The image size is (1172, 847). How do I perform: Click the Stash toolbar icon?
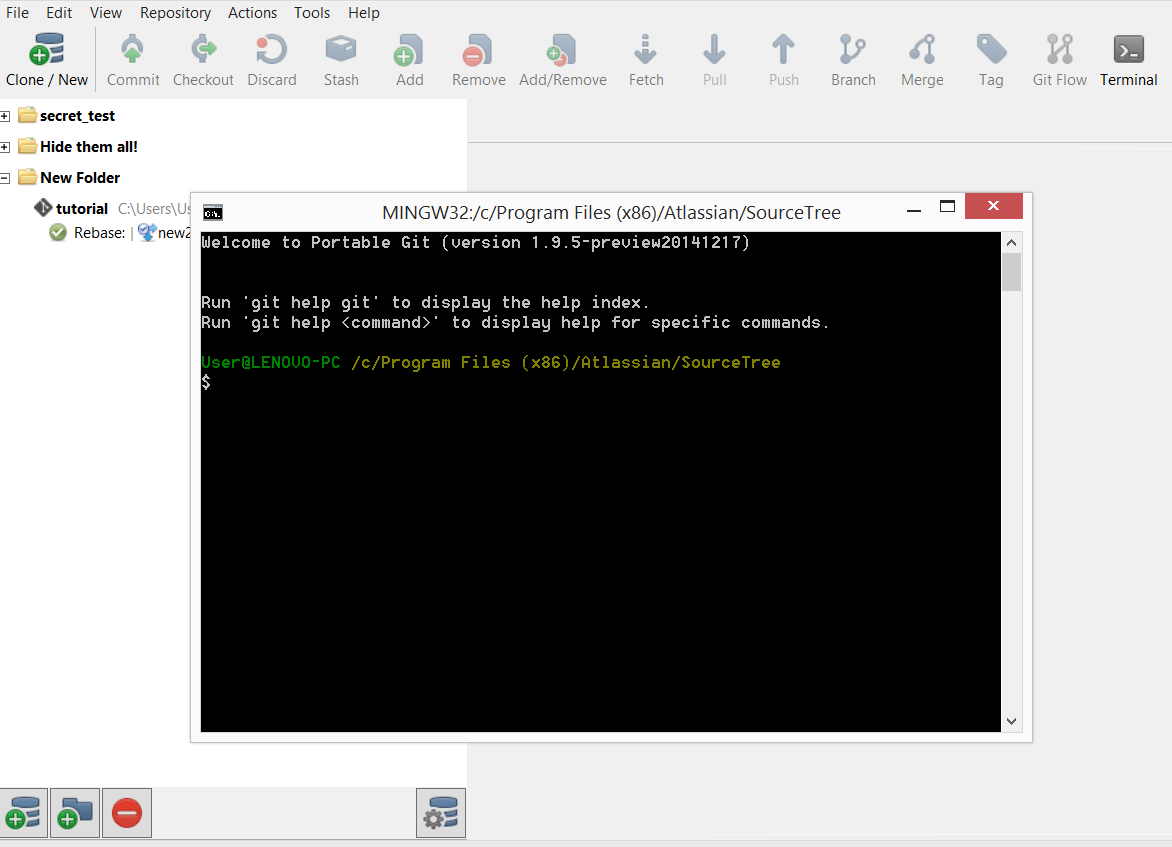(341, 50)
